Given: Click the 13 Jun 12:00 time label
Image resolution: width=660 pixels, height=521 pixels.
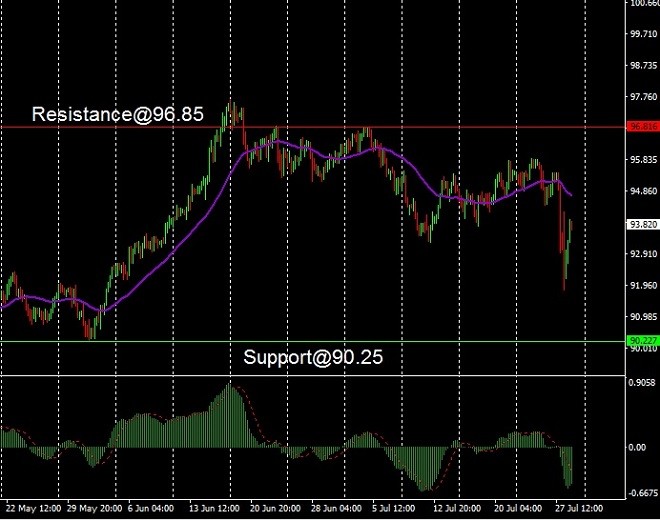Looking at the screenshot, I should pyautogui.click(x=214, y=508).
